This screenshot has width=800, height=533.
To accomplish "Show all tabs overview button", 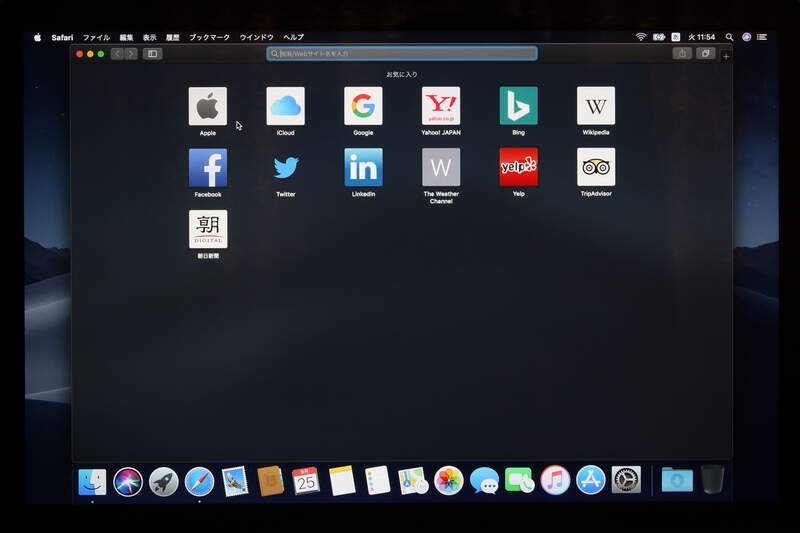I will point(706,53).
